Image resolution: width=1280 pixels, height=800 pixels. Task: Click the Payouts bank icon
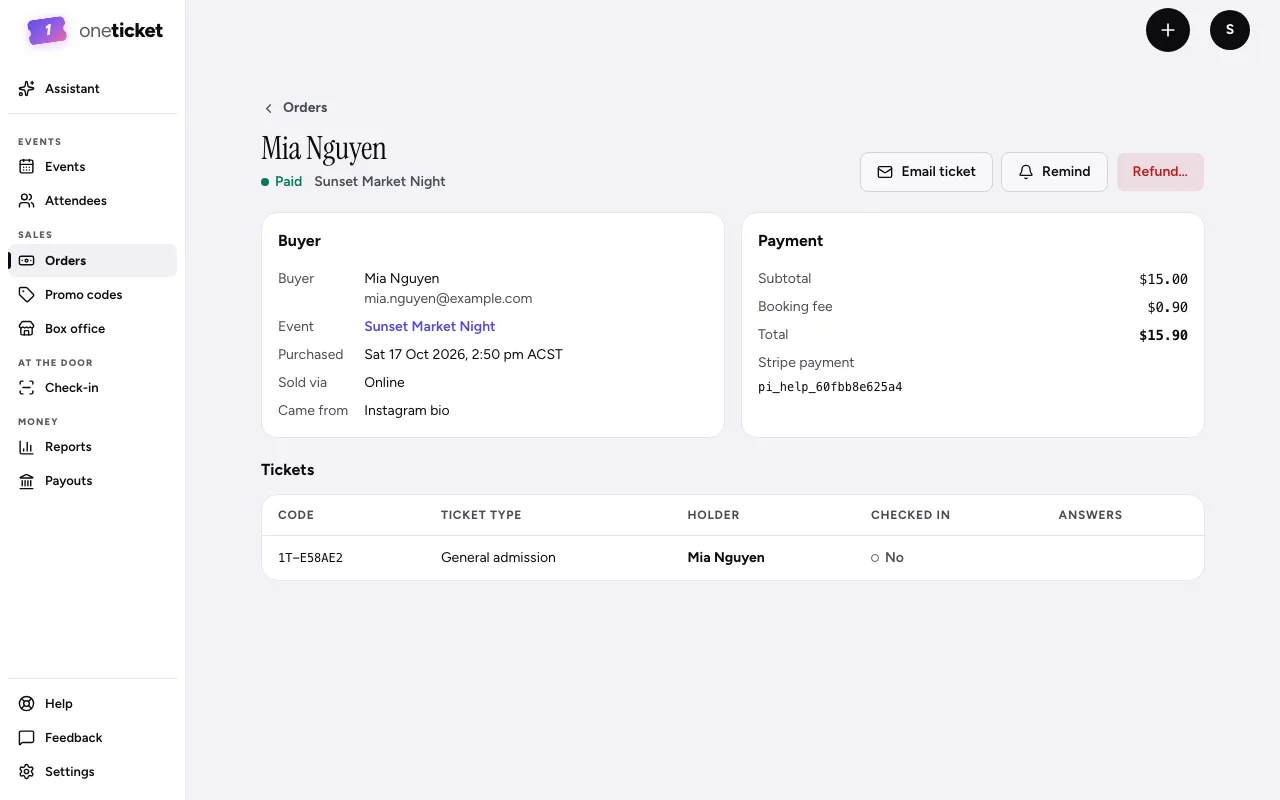click(27, 481)
